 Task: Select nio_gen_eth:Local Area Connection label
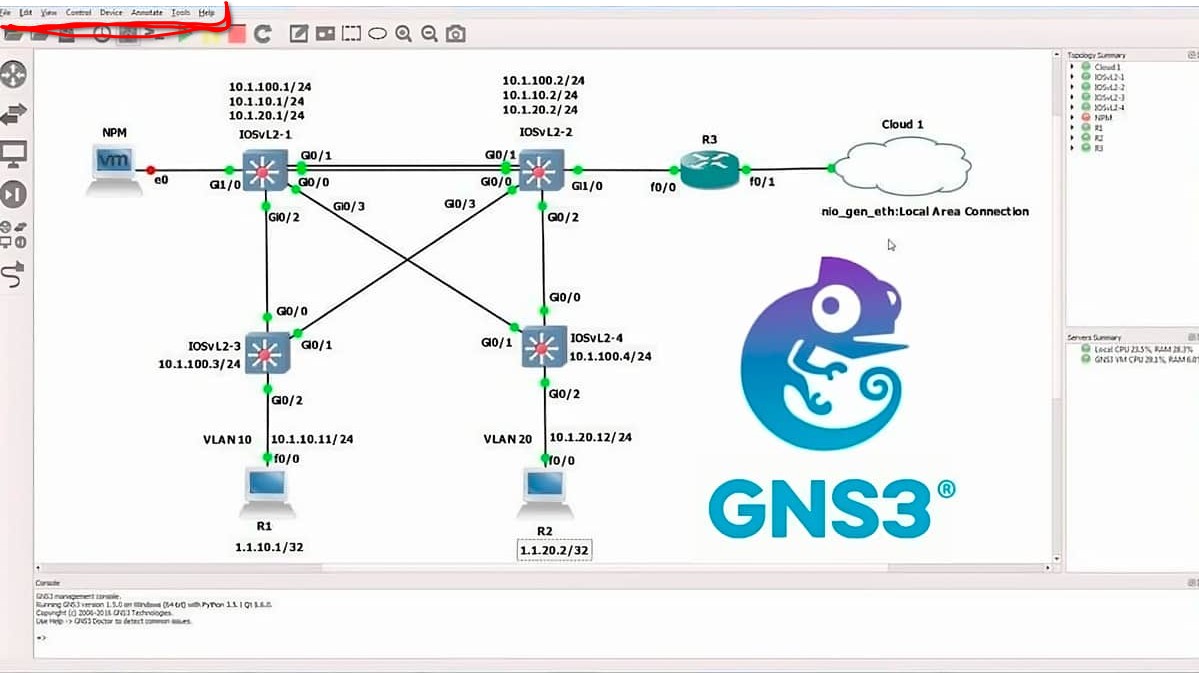[925, 212]
